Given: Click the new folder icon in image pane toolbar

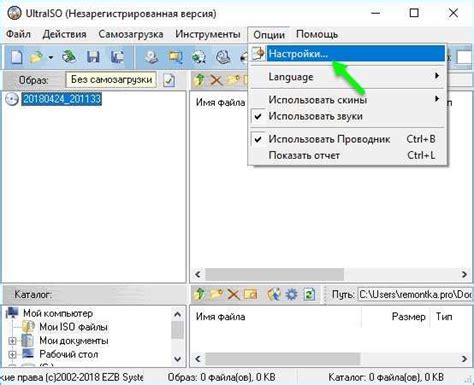Looking at the screenshot, I should click(x=233, y=80).
